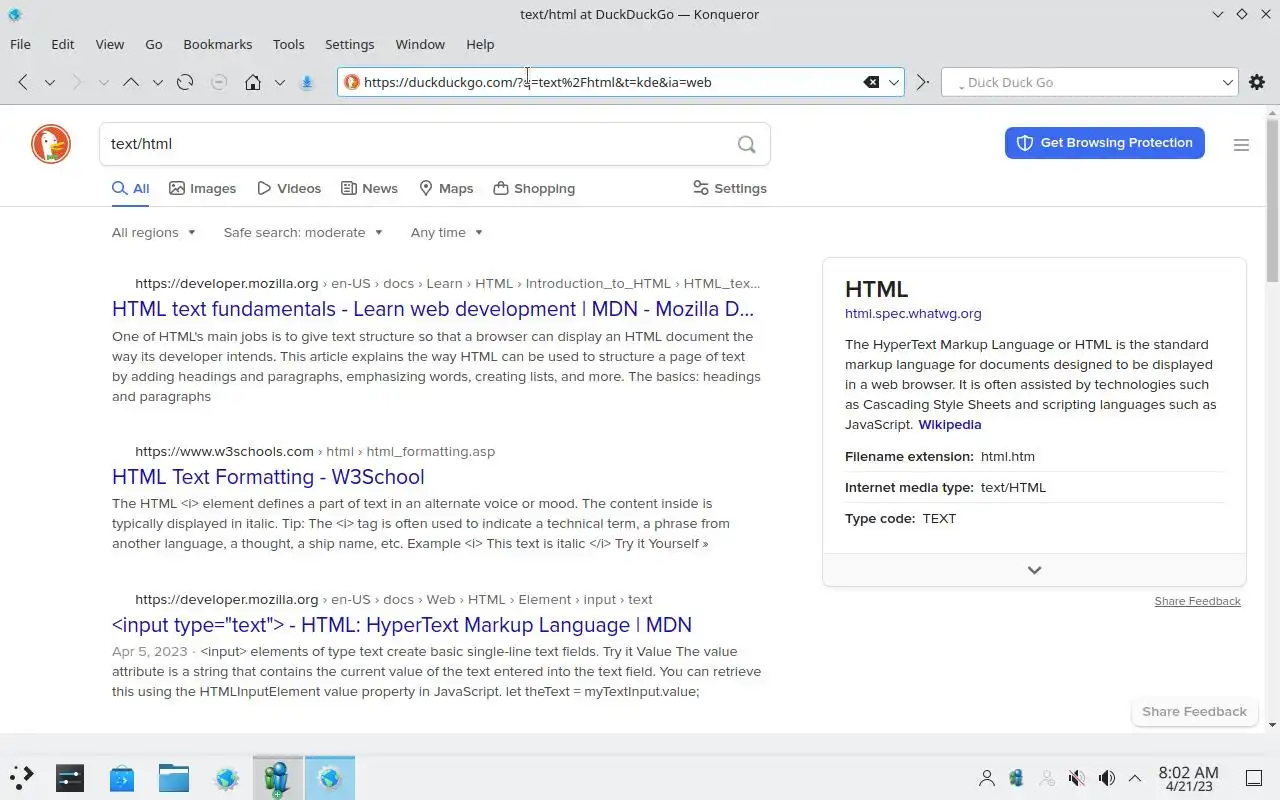
Task: Click the DuckDuckGo duck logo
Action: click(x=51, y=144)
